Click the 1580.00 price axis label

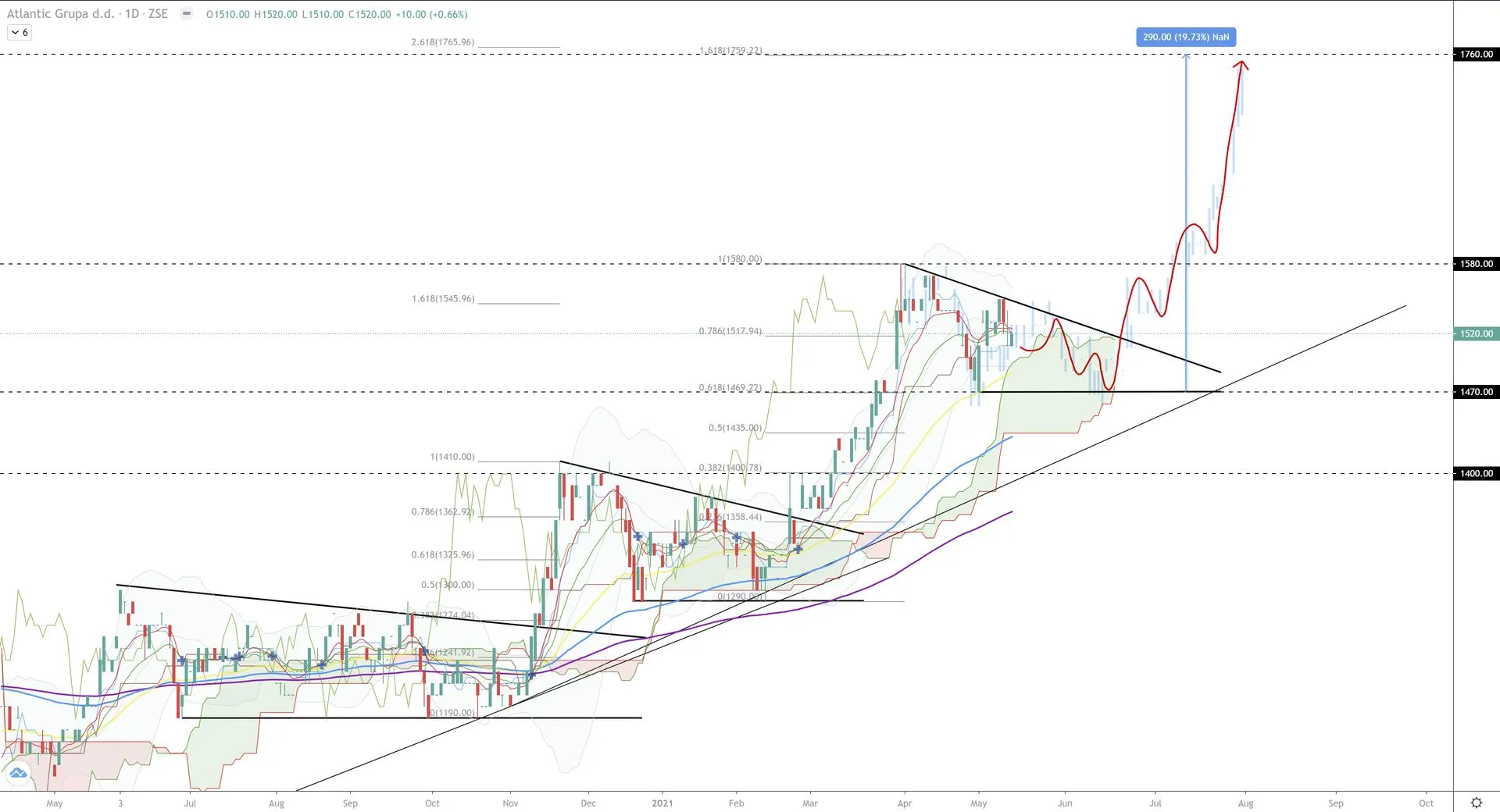1477,264
